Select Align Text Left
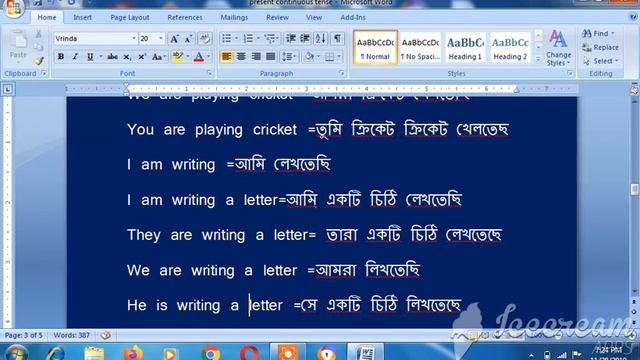 click(x=227, y=57)
